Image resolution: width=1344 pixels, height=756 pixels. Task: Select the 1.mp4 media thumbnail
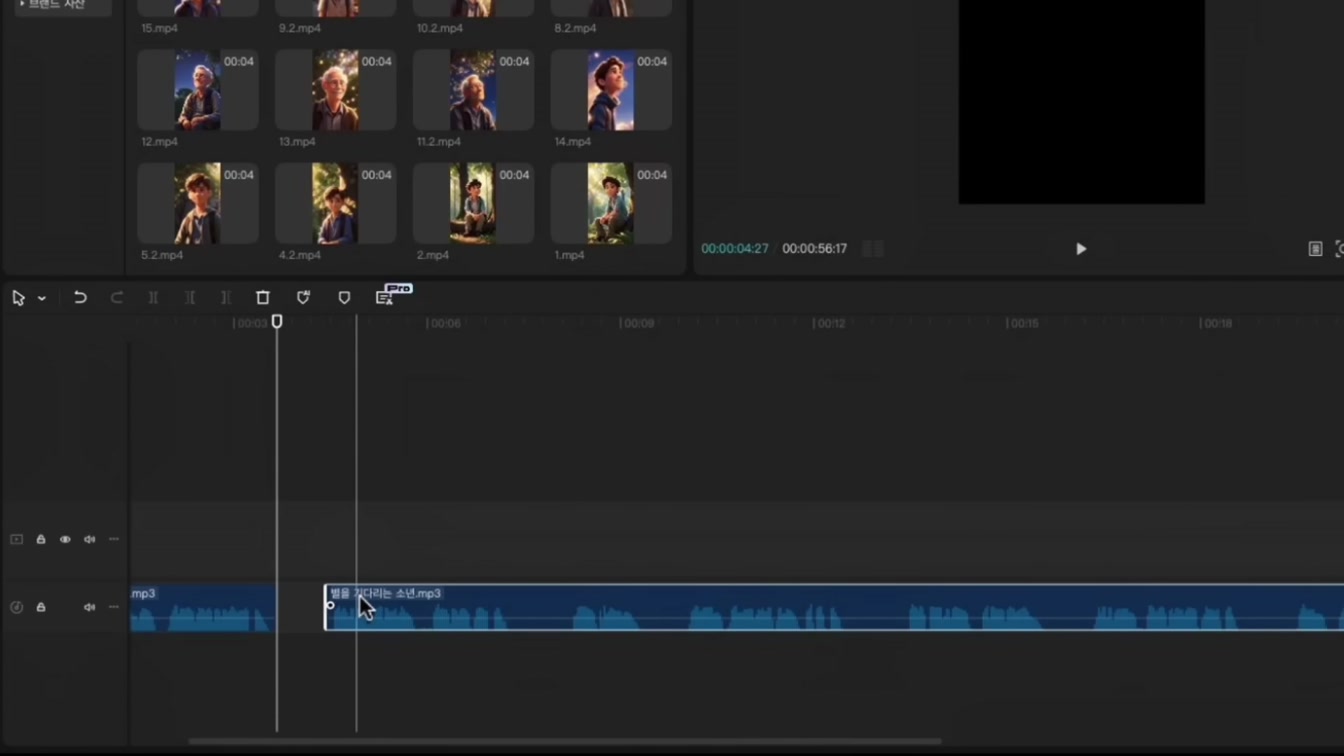pyautogui.click(x=611, y=204)
